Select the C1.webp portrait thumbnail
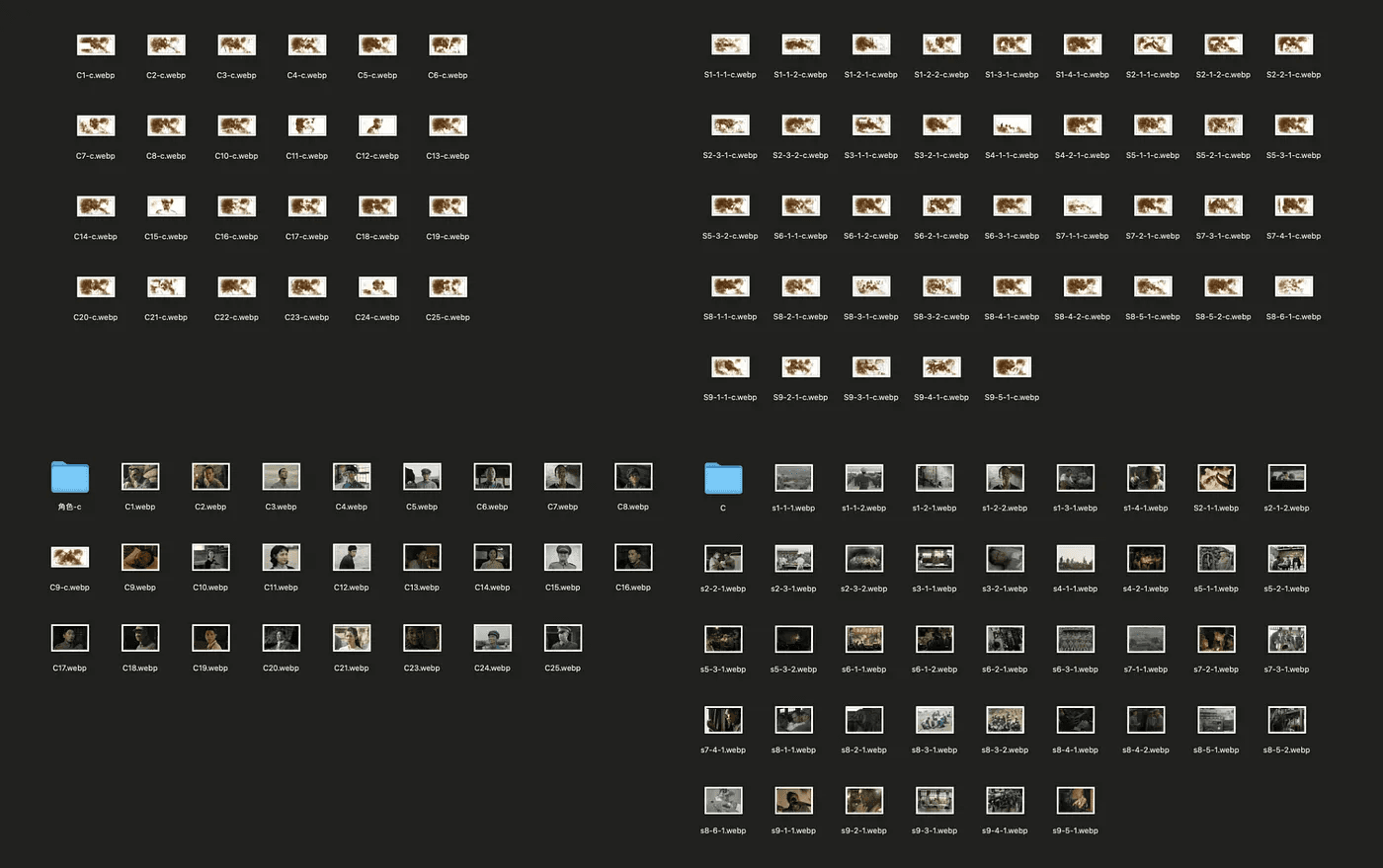Viewport: 1383px width, 868px height. (x=140, y=477)
